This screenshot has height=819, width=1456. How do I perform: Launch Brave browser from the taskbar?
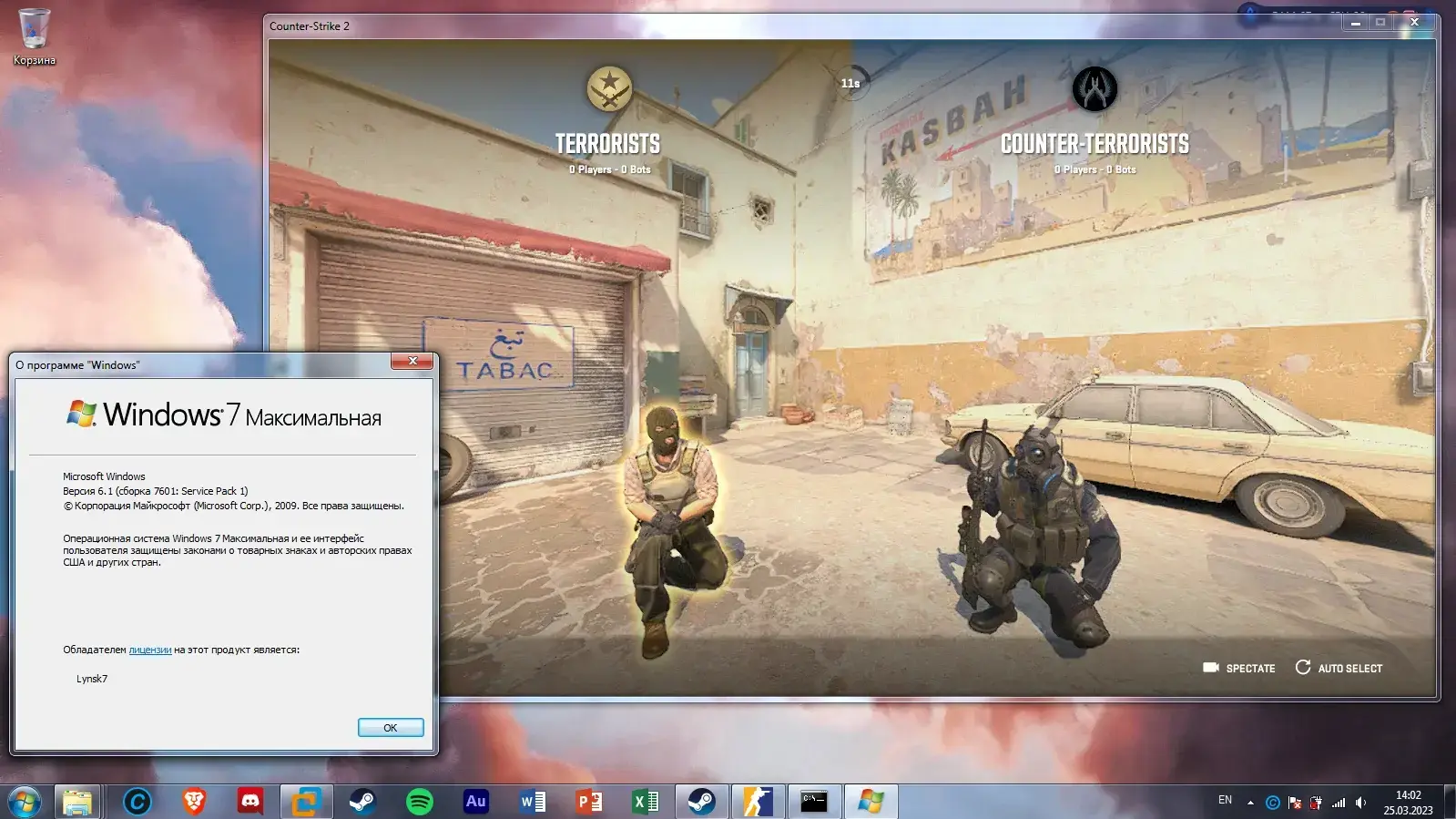(x=194, y=802)
